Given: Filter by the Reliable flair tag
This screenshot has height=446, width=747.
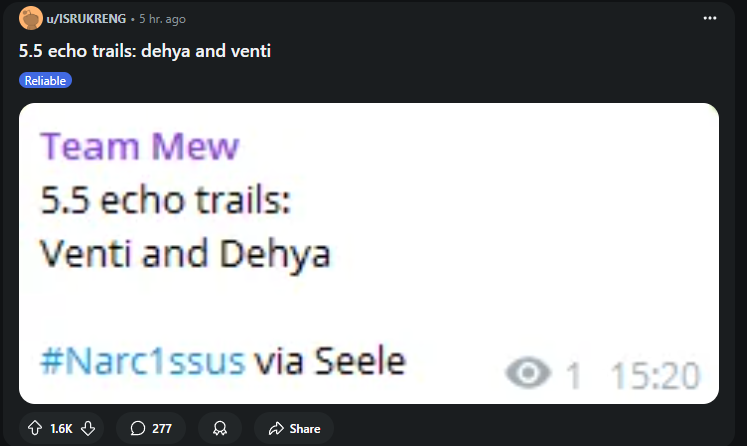Looking at the screenshot, I should (46, 80).
